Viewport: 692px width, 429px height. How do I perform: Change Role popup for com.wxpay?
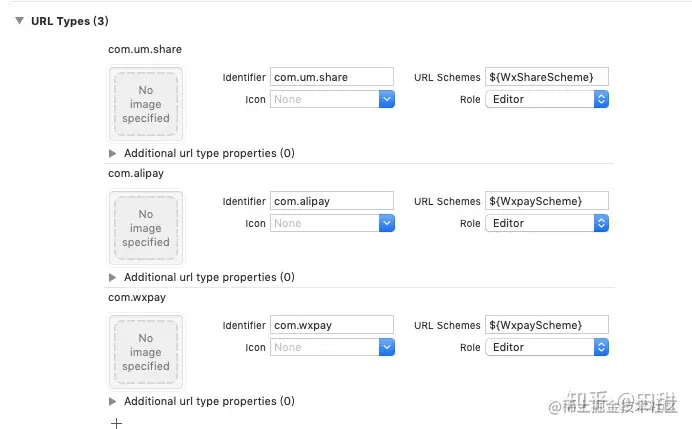(547, 347)
